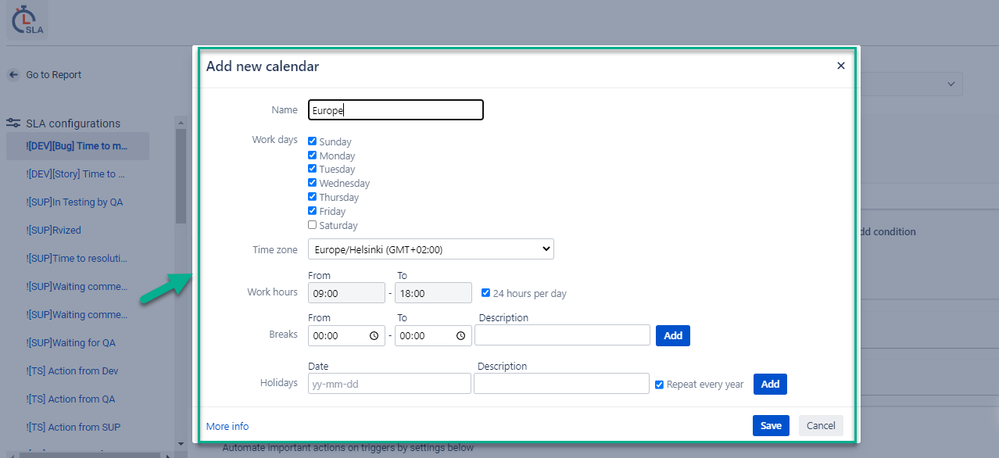This screenshot has width=999, height=458.
Task: Click the Breaks From time field
Action: 347,336
